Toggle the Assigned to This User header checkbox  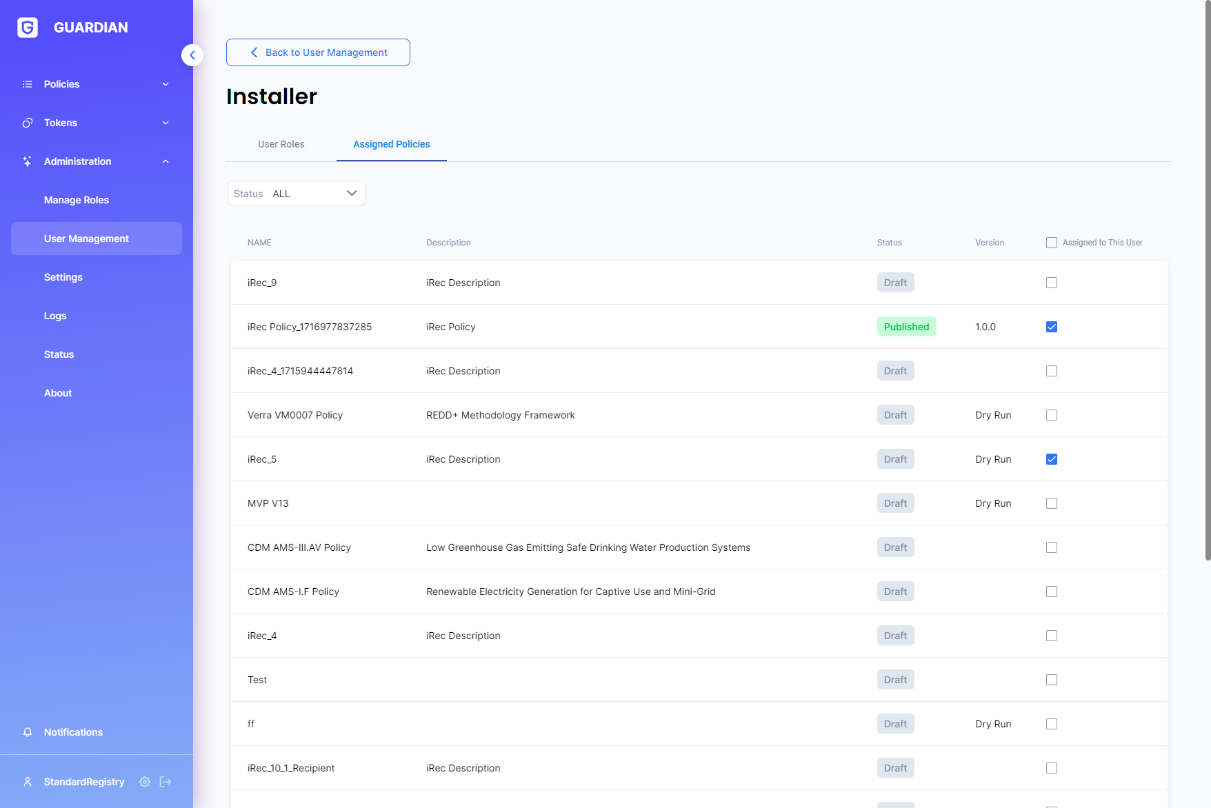coord(1051,242)
